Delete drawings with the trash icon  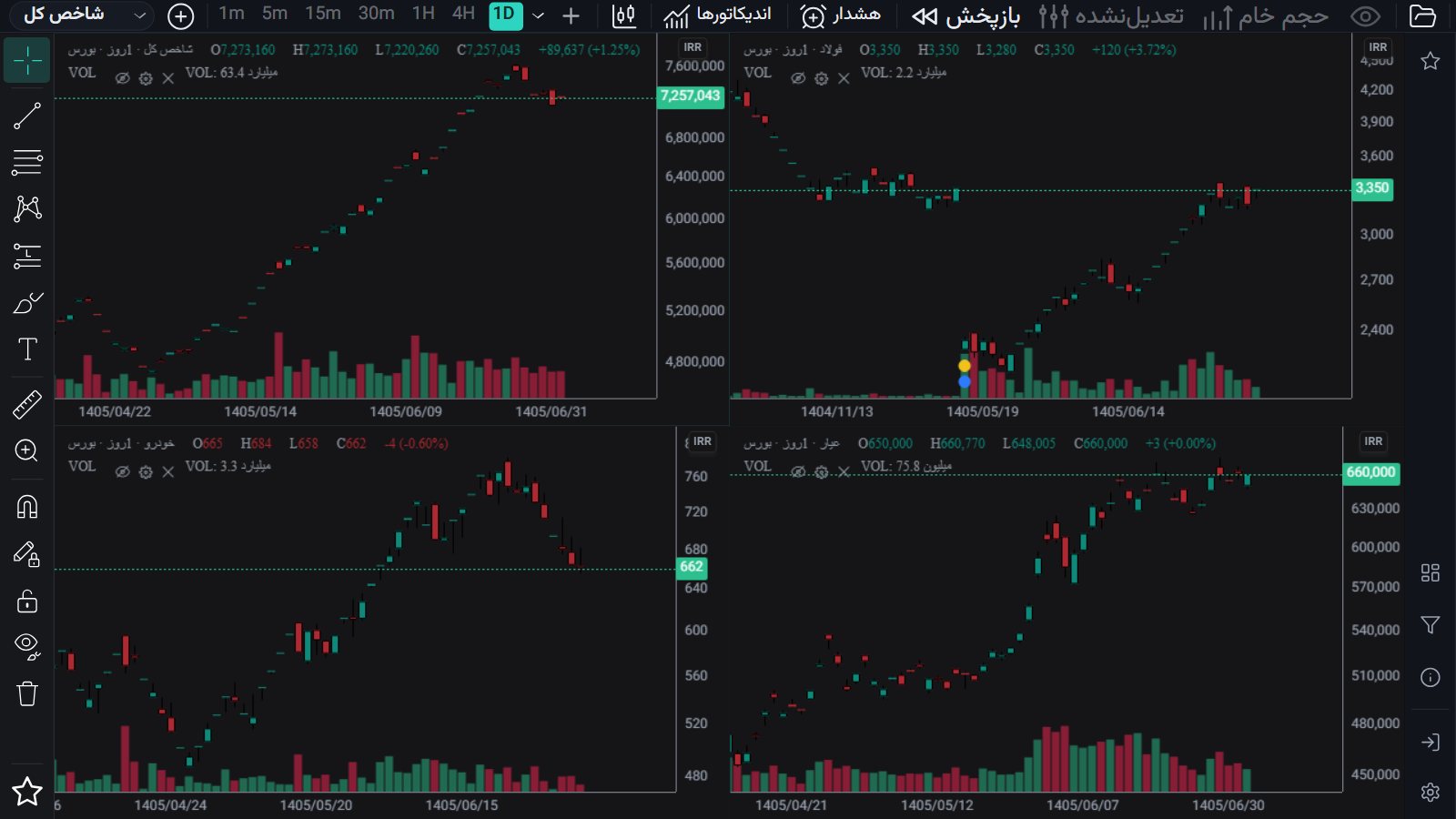click(27, 693)
